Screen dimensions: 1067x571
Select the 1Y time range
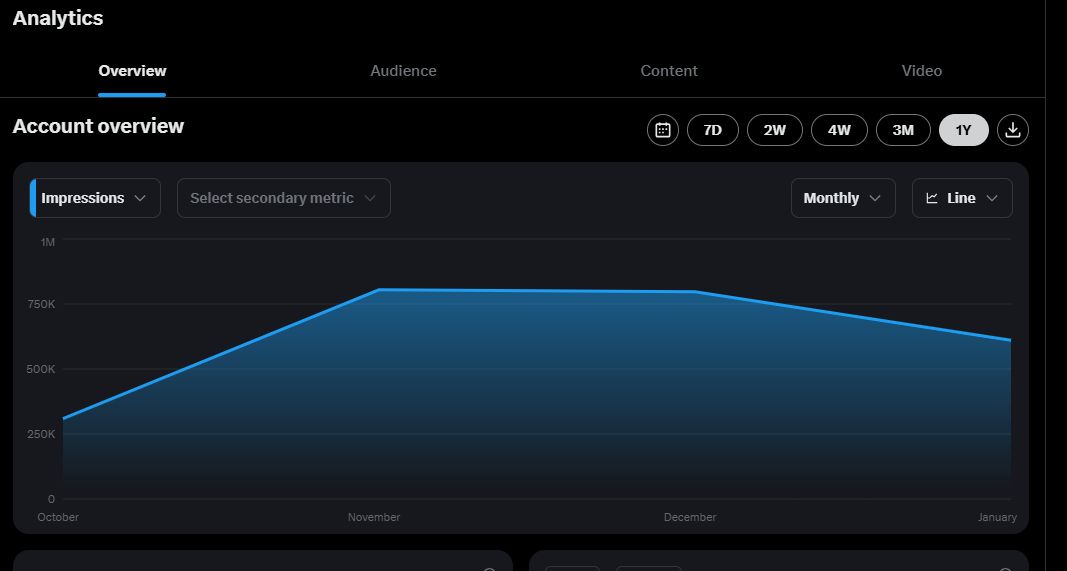point(964,130)
